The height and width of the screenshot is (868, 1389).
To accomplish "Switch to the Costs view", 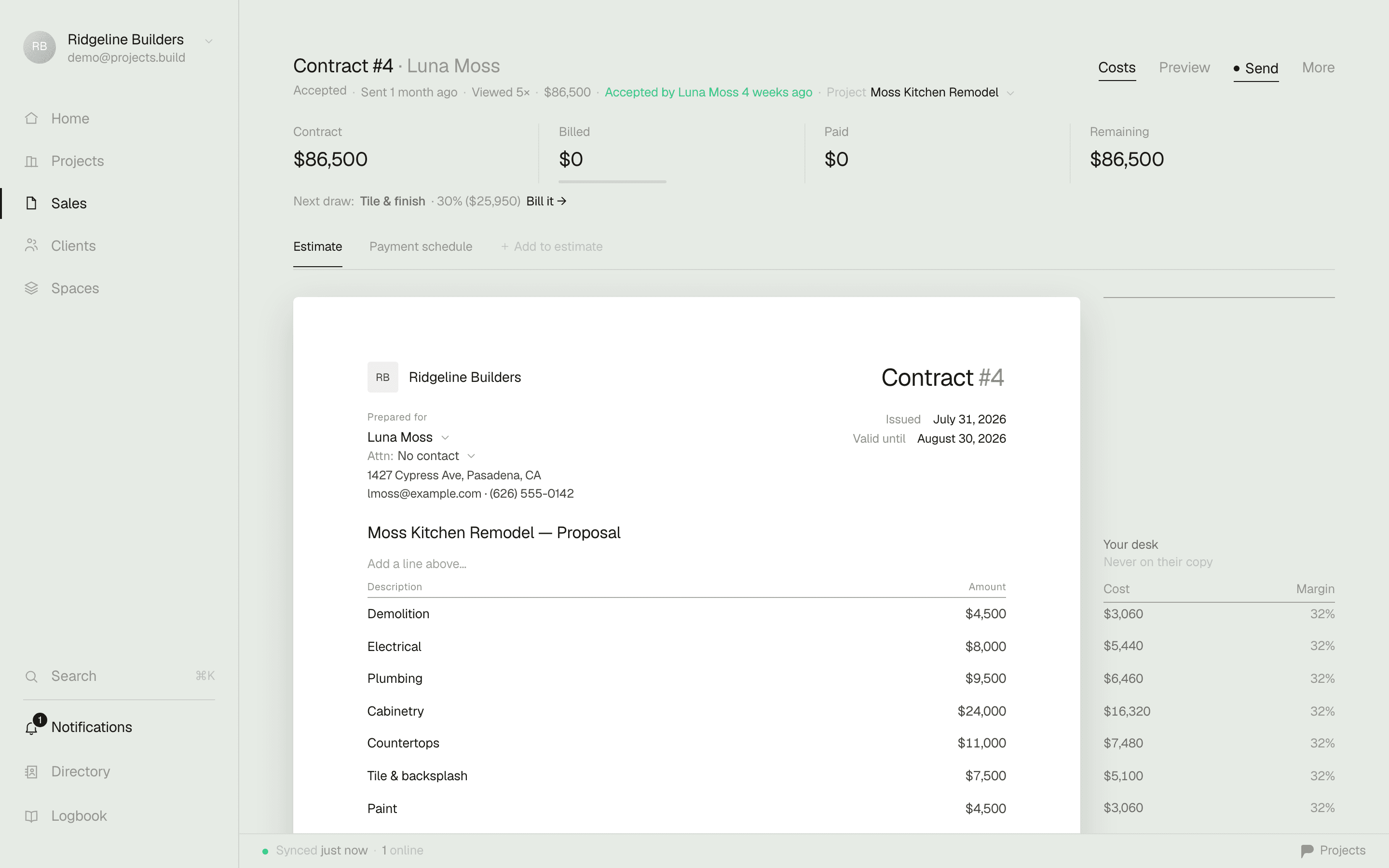I will click(x=1117, y=68).
